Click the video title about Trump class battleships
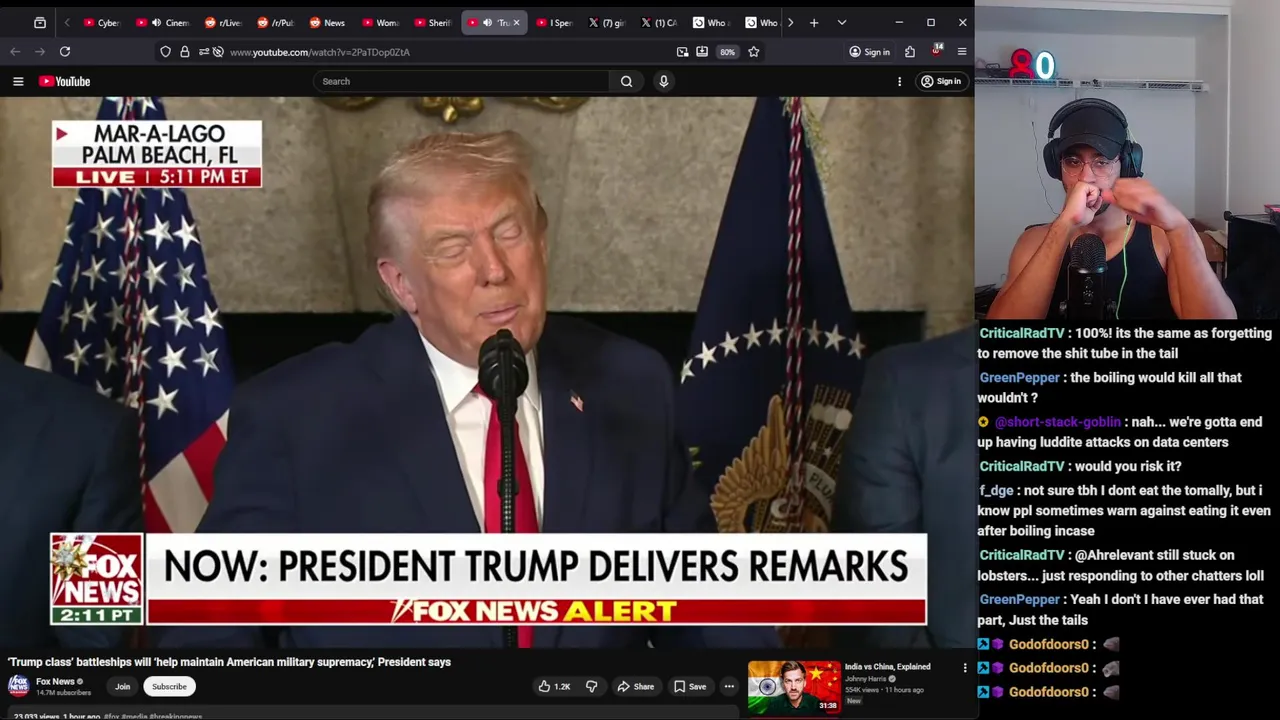The height and width of the screenshot is (720, 1280). pos(230,662)
